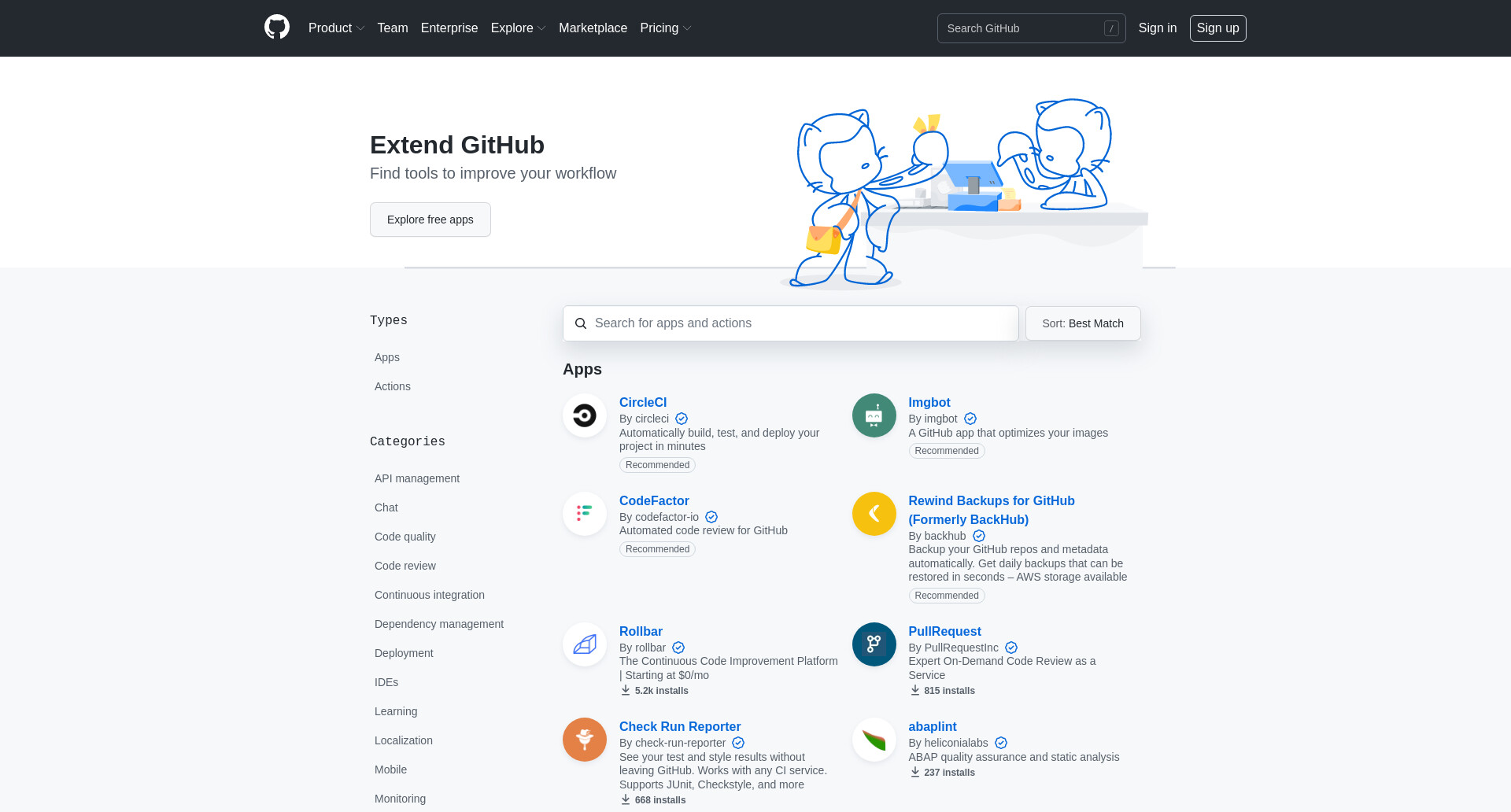This screenshot has height=812, width=1511.
Task: Open the Check Run Reporter title link
Action: pyautogui.click(x=680, y=726)
